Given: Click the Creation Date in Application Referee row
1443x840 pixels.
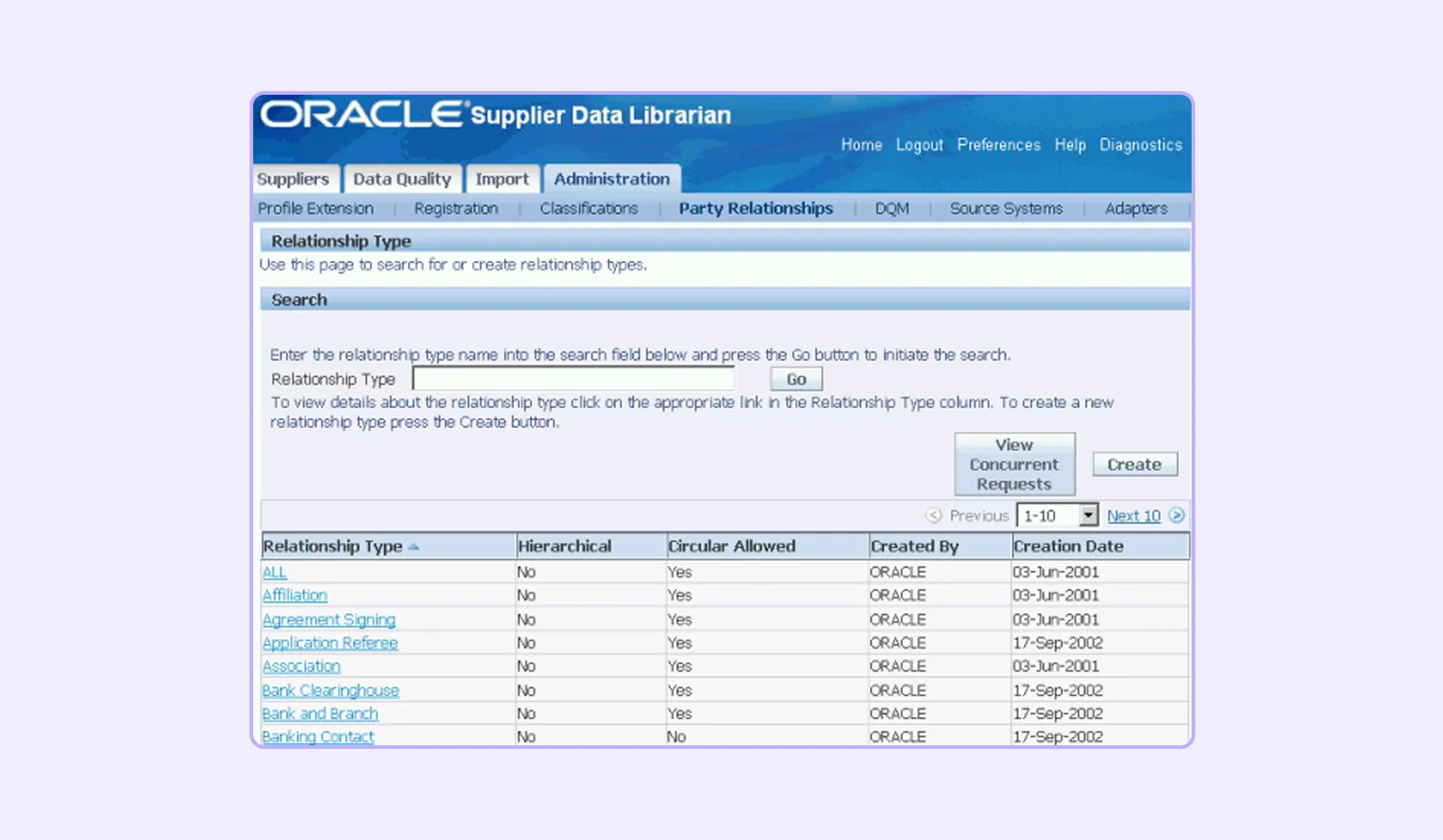Looking at the screenshot, I should (1058, 642).
